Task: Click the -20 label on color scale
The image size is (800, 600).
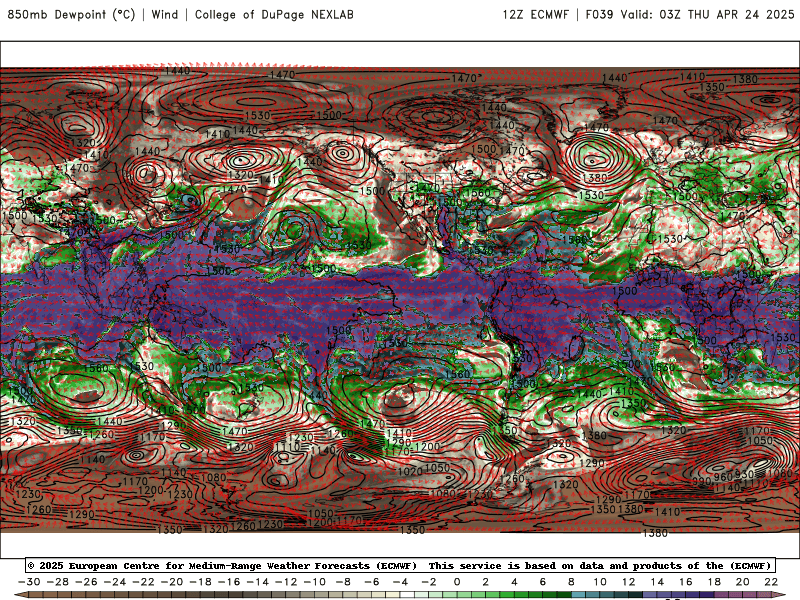Action: tap(172, 582)
